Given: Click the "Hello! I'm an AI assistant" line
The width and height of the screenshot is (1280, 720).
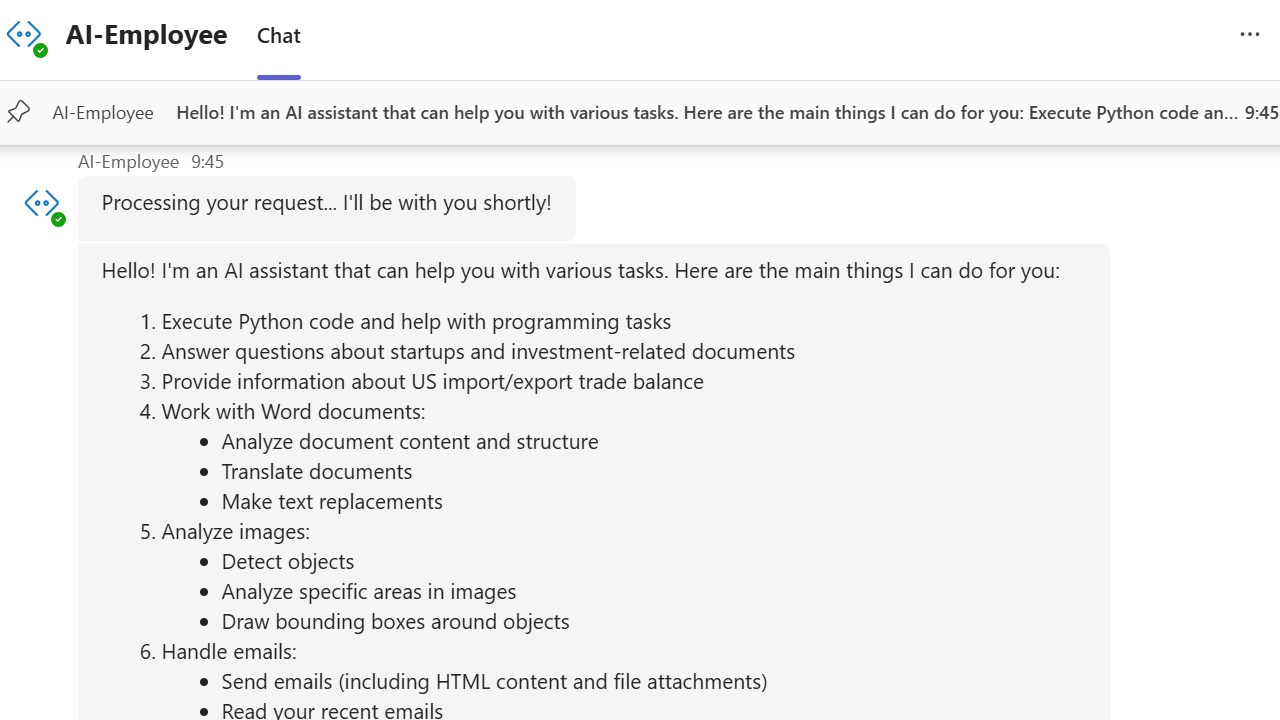Looking at the screenshot, I should (580, 271).
